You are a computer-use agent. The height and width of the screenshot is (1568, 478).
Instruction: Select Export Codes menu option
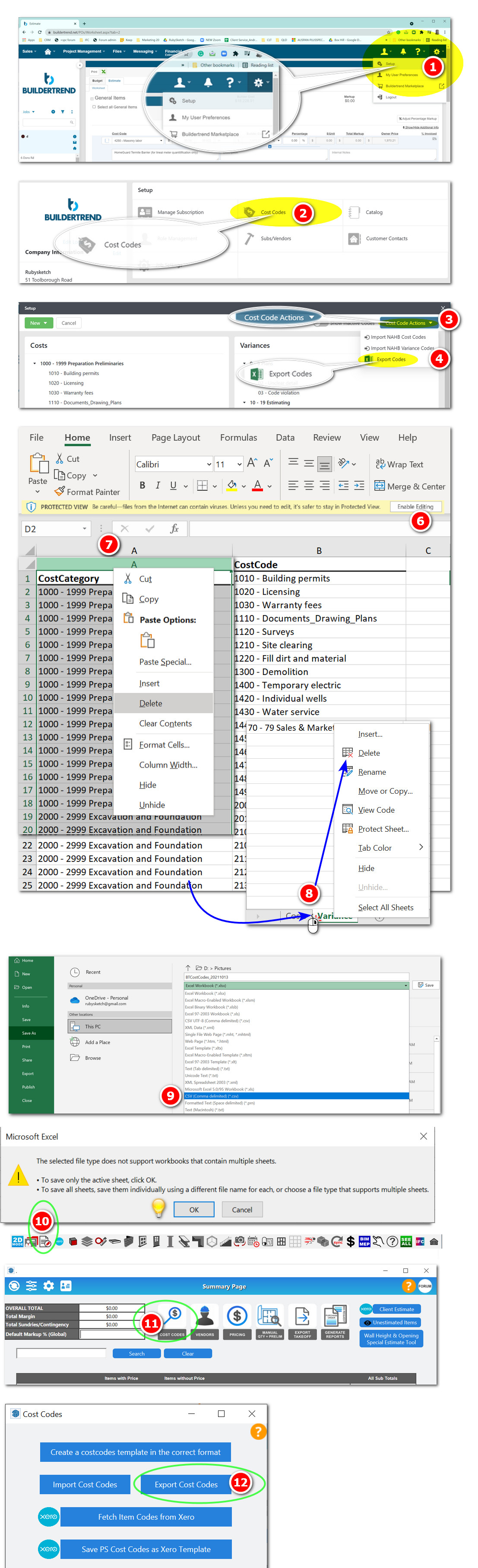[x=391, y=359]
